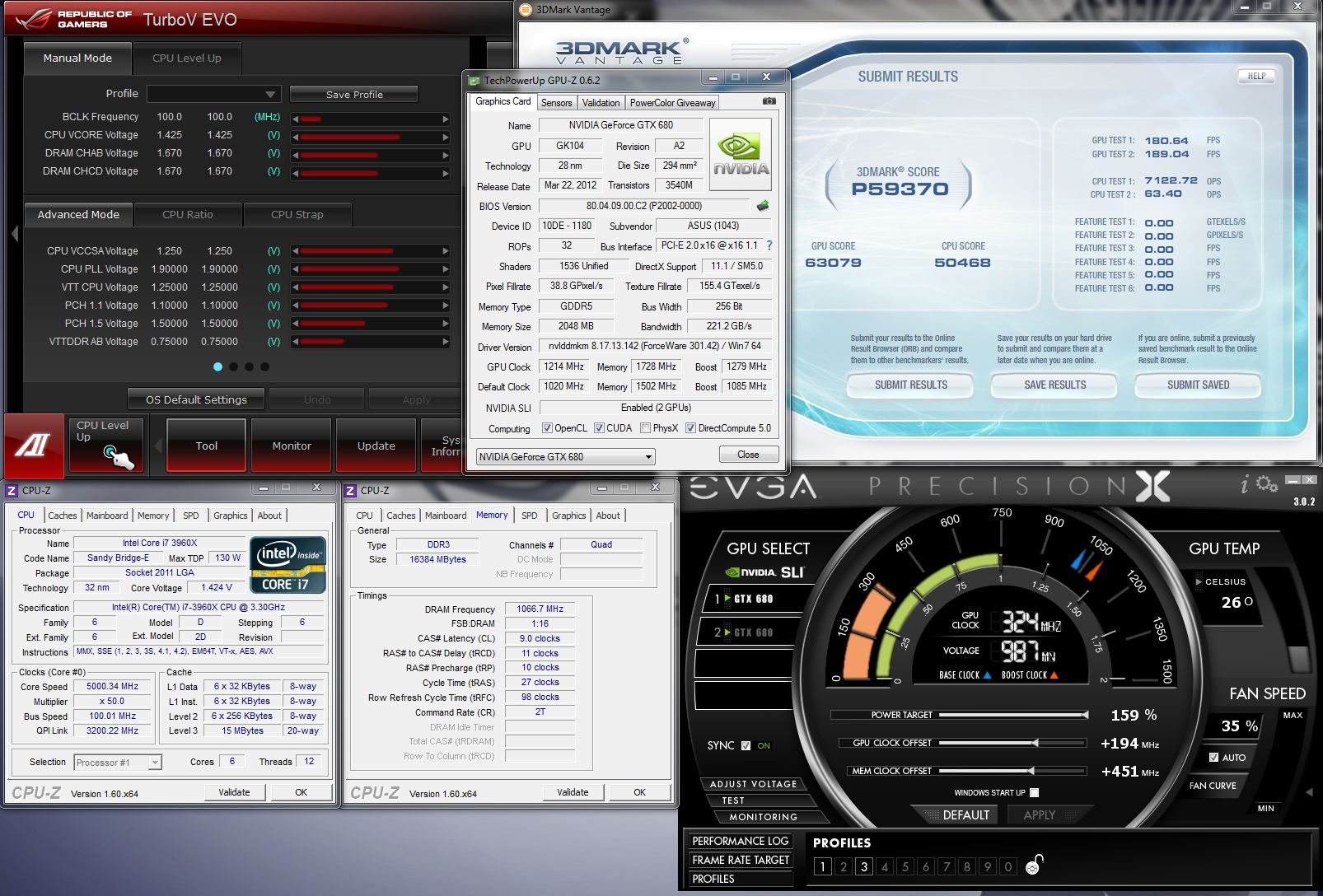Click the TurboV panel collapse left arrow
The image size is (1323, 896).
coord(15,234)
